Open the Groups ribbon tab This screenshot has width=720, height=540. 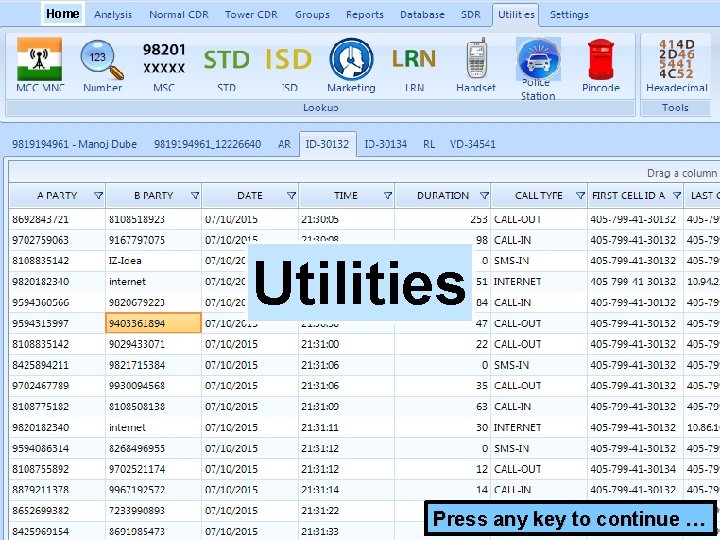click(x=312, y=15)
